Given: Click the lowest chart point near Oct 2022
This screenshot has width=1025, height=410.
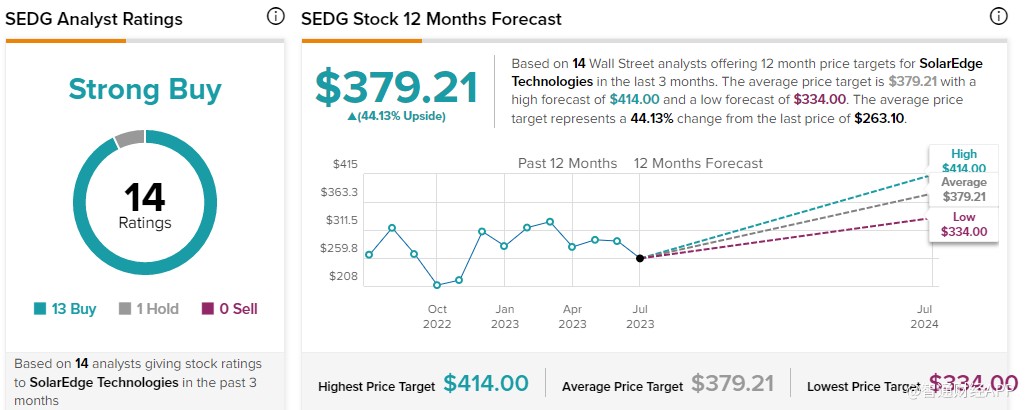Looking at the screenshot, I should click(x=437, y=285).
